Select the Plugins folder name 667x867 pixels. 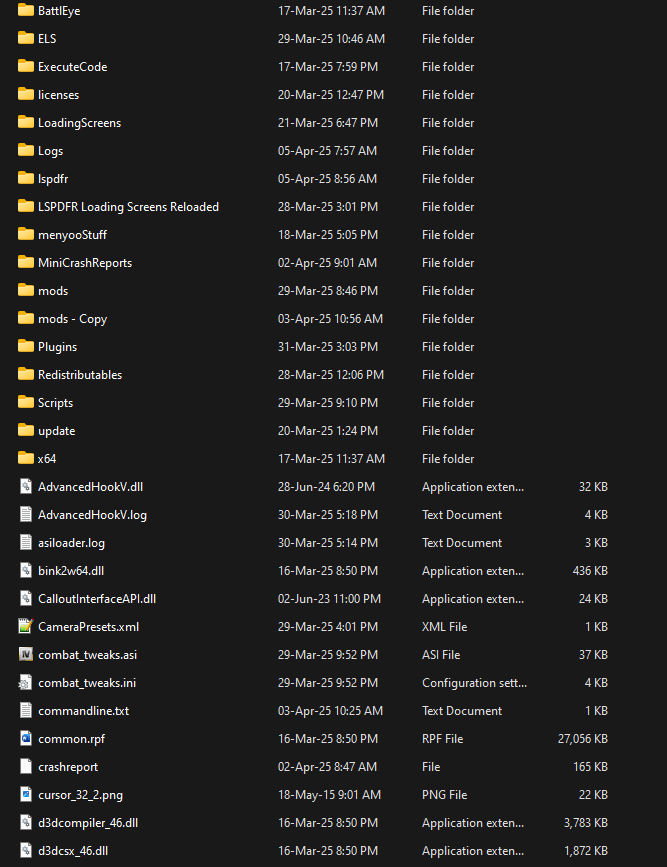58,347
